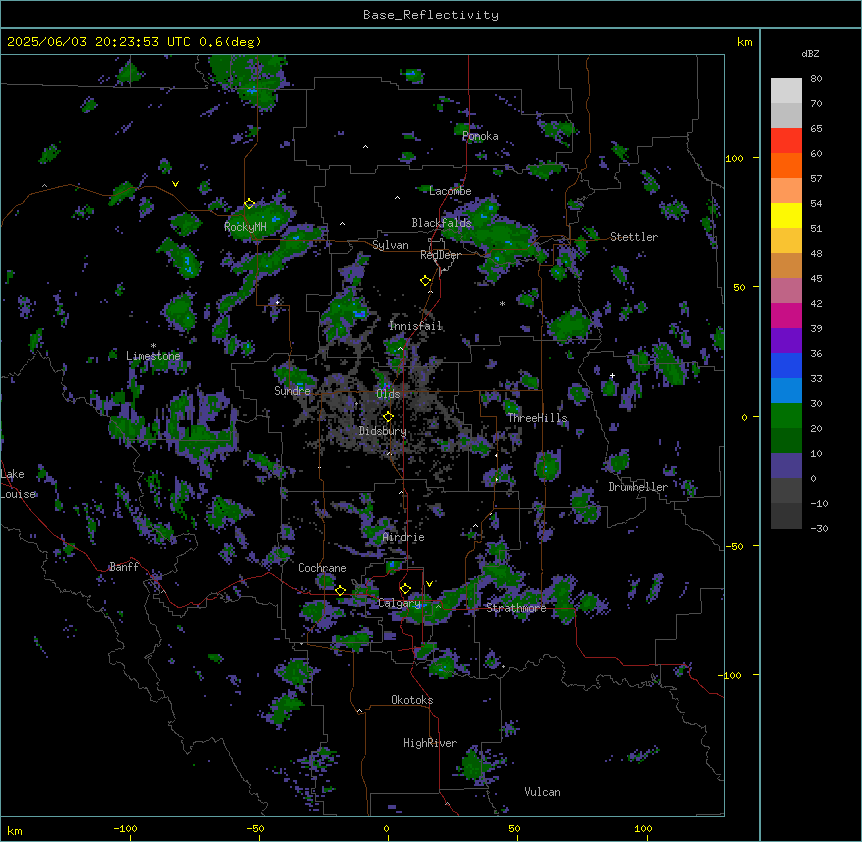Viewport: 862px width, 842px height.
Task: Click the Cochrane city label
Action: point(322,568)
